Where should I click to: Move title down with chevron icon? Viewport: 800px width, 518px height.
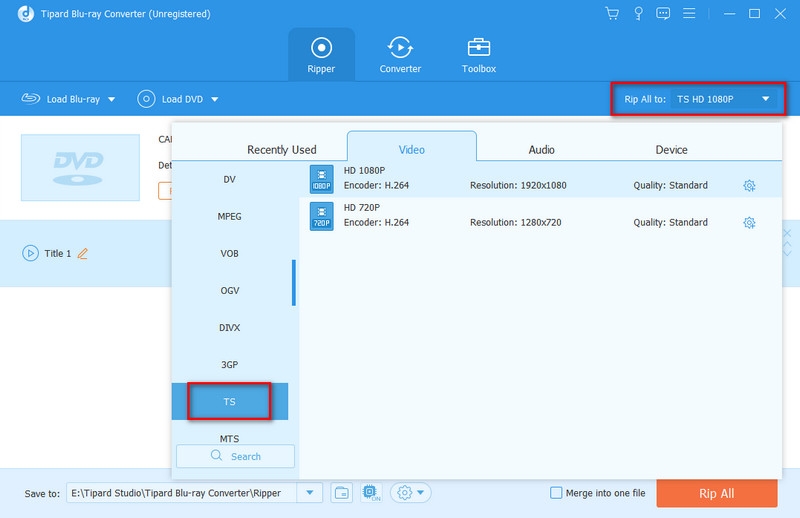(x=787, y=253)
